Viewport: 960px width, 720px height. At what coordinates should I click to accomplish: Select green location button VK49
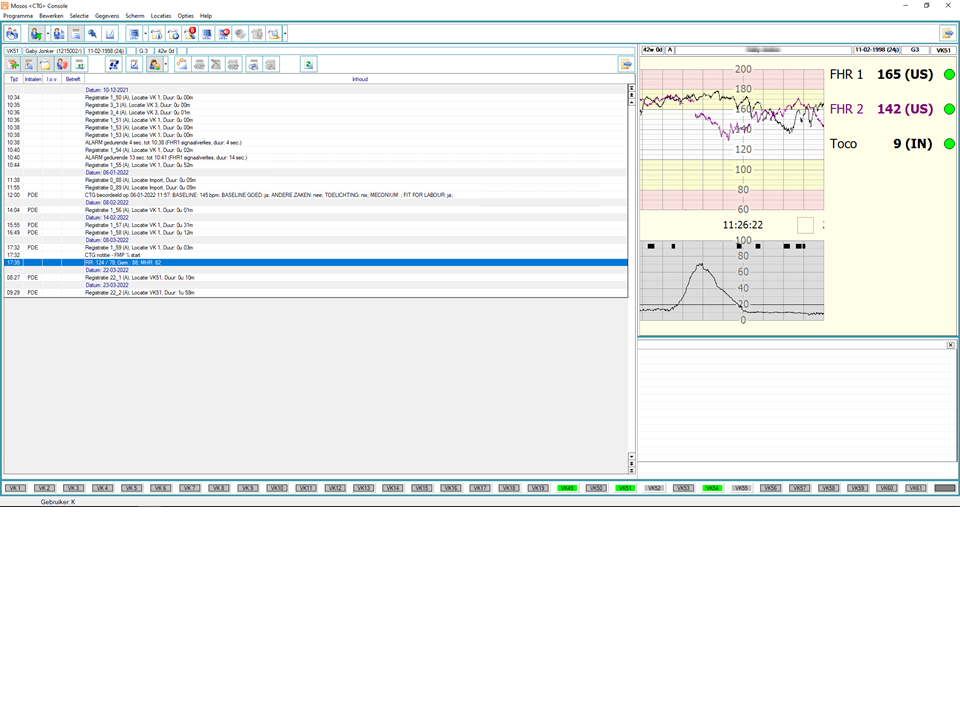pyautogui.click(x=567, y=488)
